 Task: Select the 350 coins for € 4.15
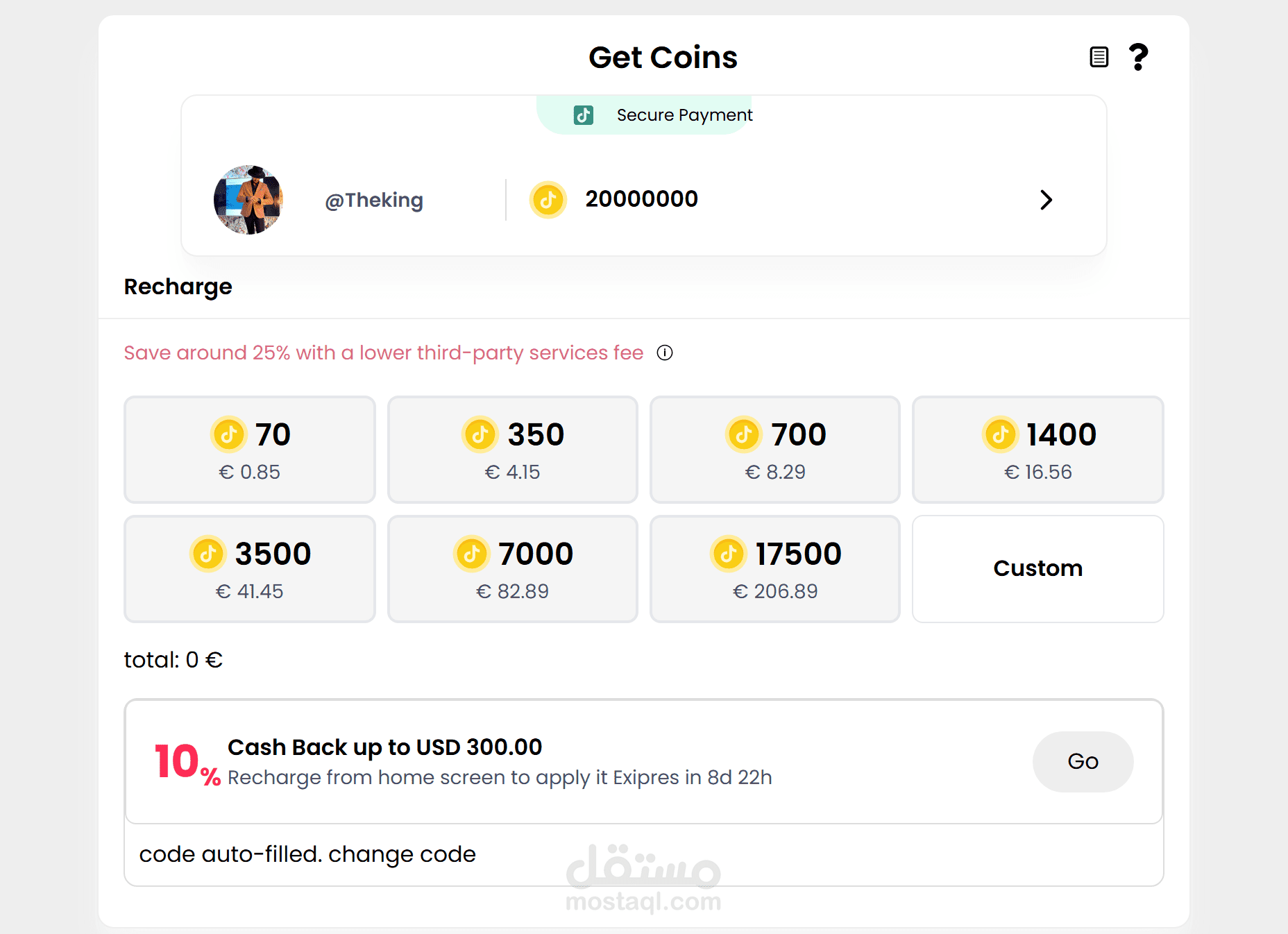pos(513,450)
